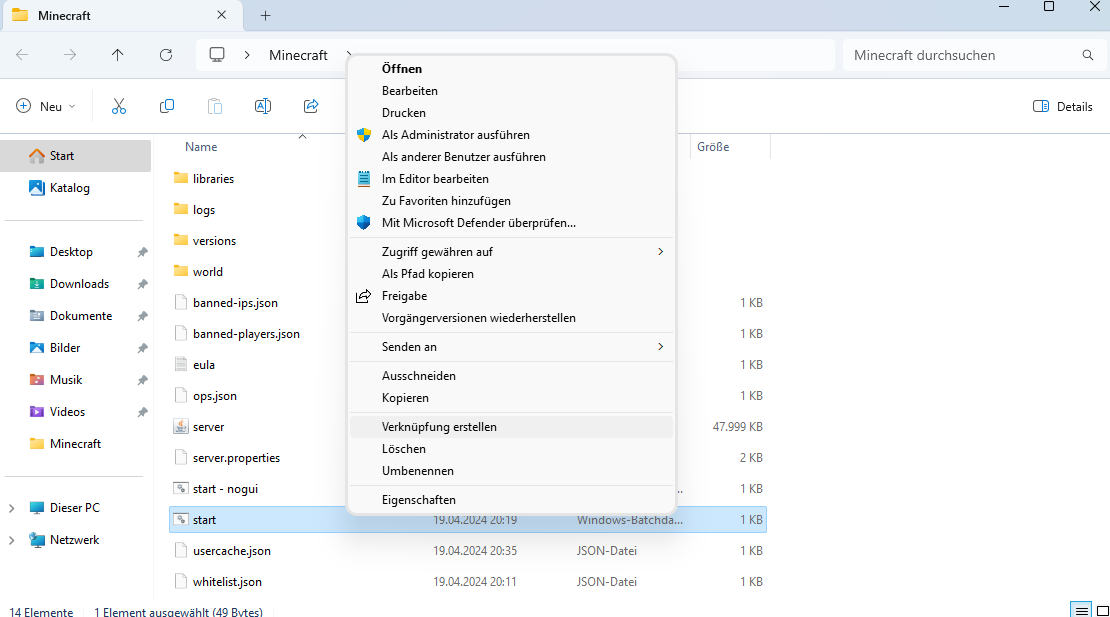Choose Löschen in the context menu
The height and width of the screenshot is (617, 1110).
pyautogui.click(x=511, y=449)
